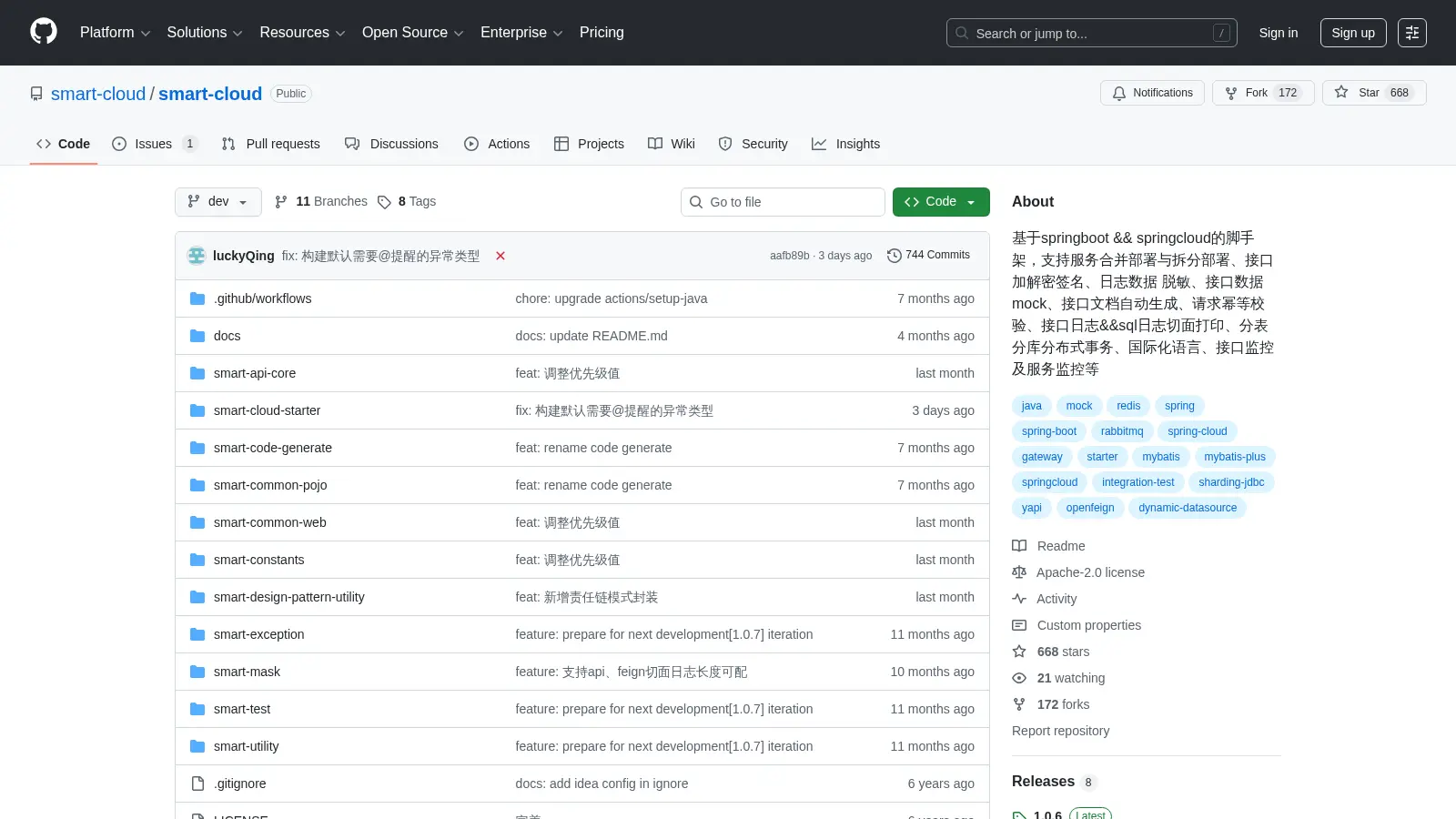
Task: Click commit hash aafb89b
Action: (x=789, y=256)
